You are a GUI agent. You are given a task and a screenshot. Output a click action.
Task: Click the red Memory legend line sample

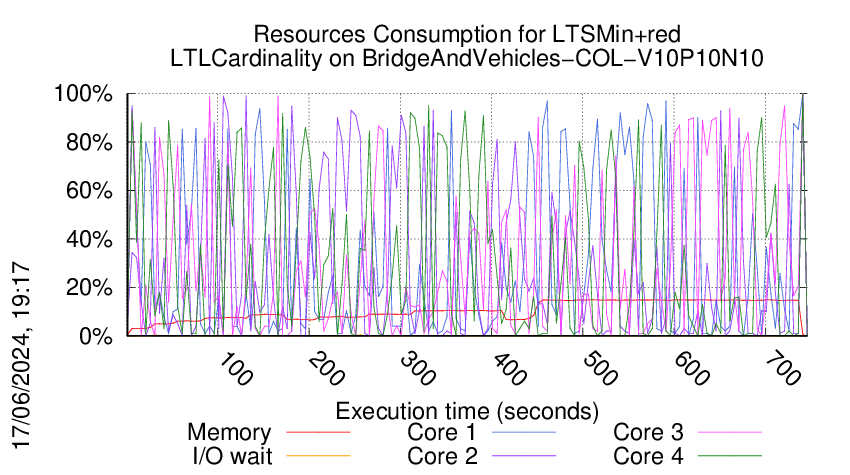point(318,432)
